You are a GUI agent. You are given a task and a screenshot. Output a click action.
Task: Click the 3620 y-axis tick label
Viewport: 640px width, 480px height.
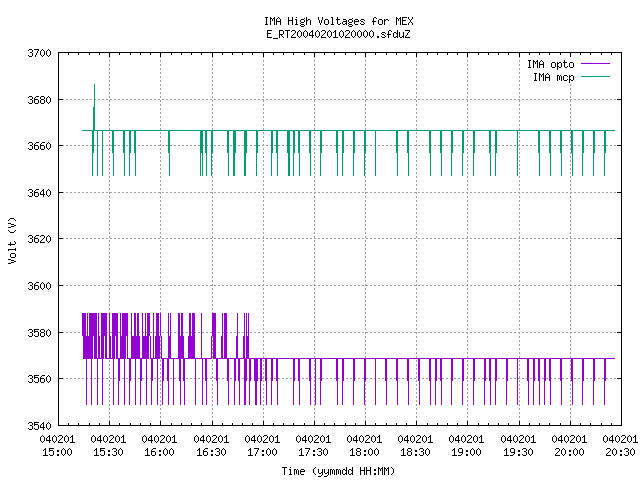click(x=40, y=239)
